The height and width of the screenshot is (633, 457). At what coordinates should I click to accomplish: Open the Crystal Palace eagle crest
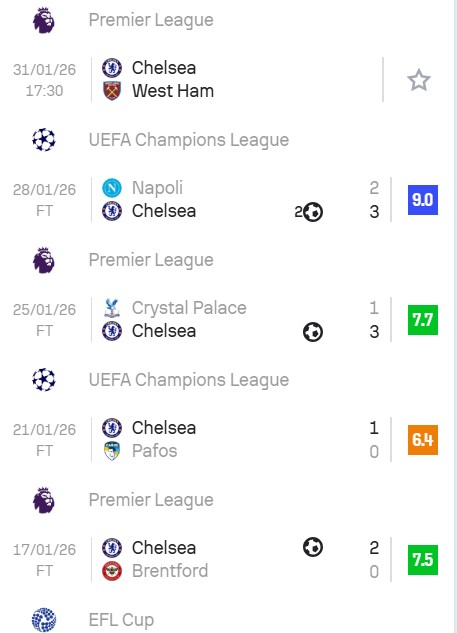point(112,308)
